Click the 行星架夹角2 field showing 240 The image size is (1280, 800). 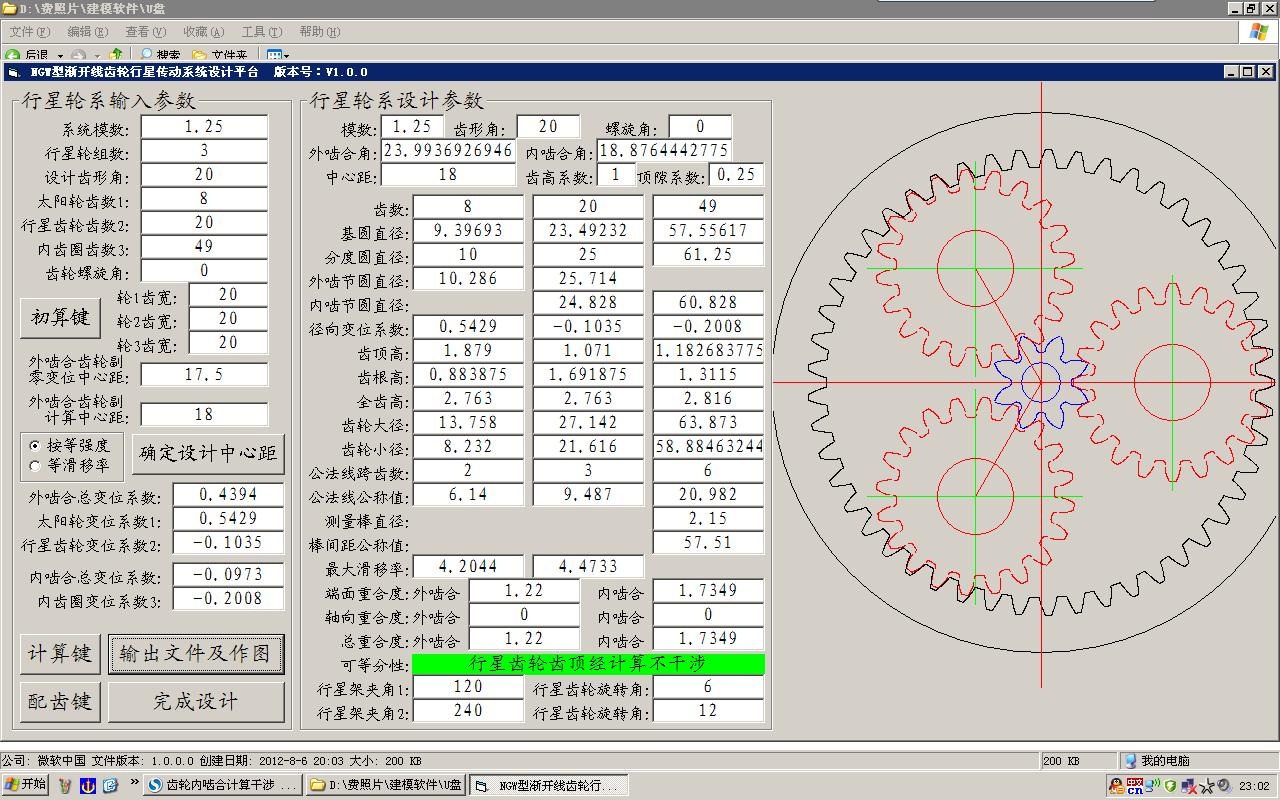468,711
